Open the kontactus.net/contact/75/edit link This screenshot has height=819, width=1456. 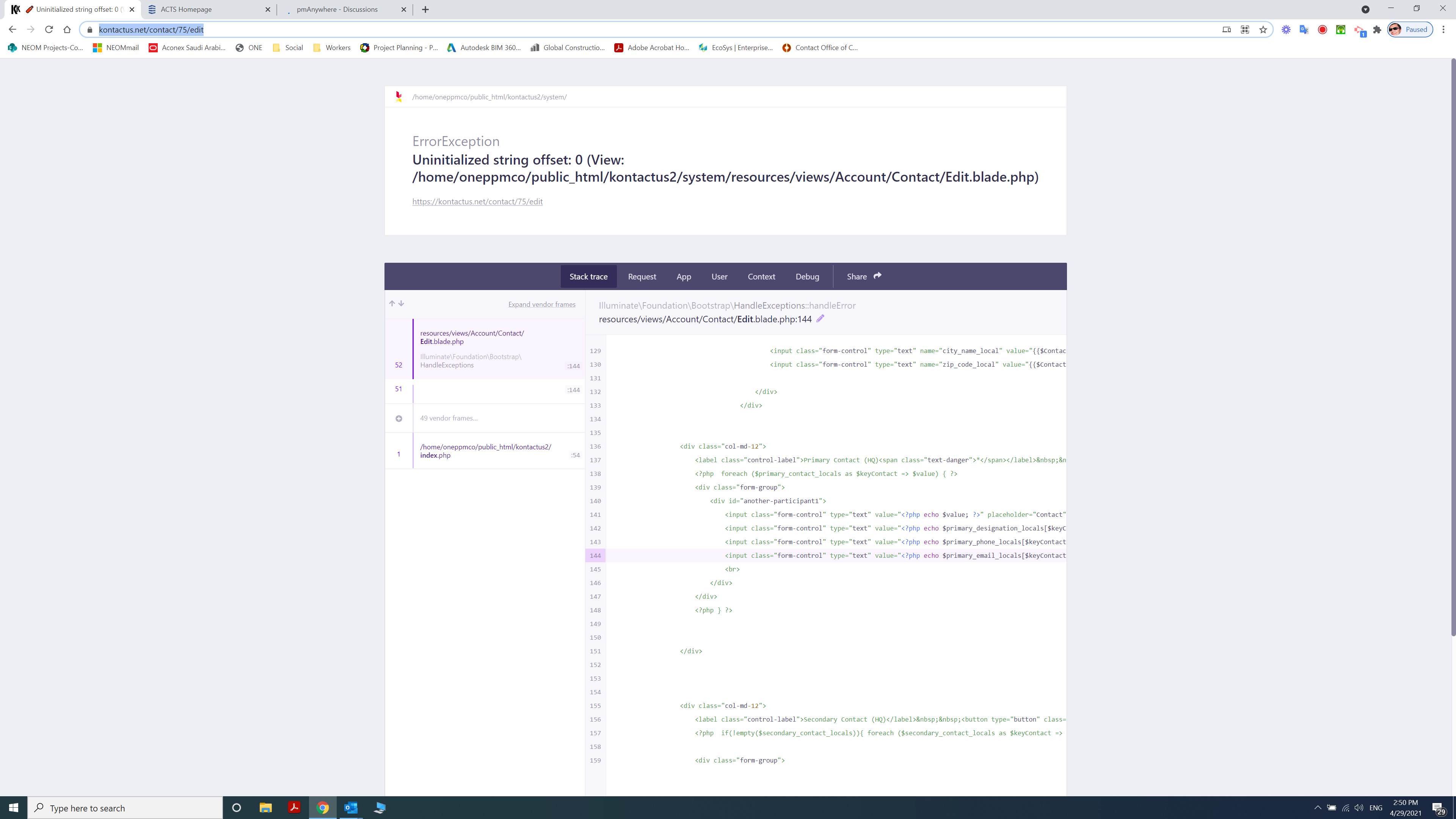477,201
